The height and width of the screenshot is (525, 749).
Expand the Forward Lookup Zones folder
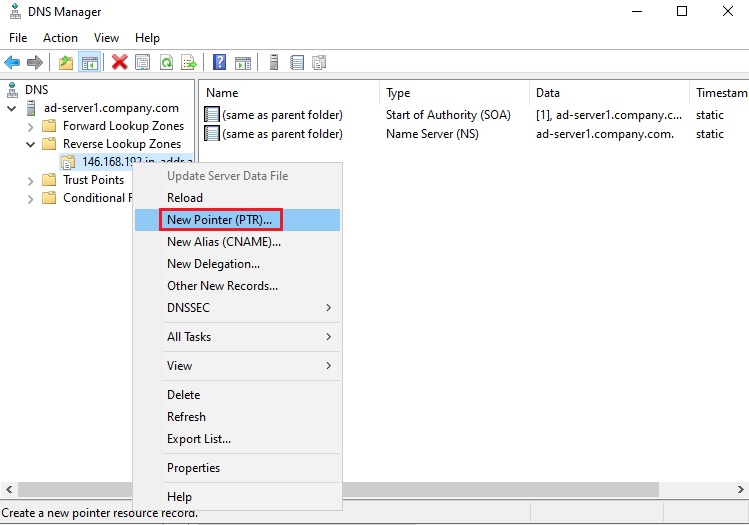[x=29, y=126]
